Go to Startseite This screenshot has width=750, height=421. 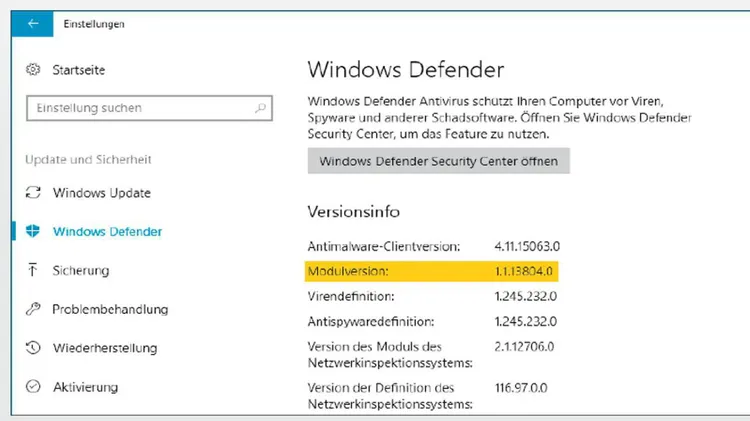(79, 70)
